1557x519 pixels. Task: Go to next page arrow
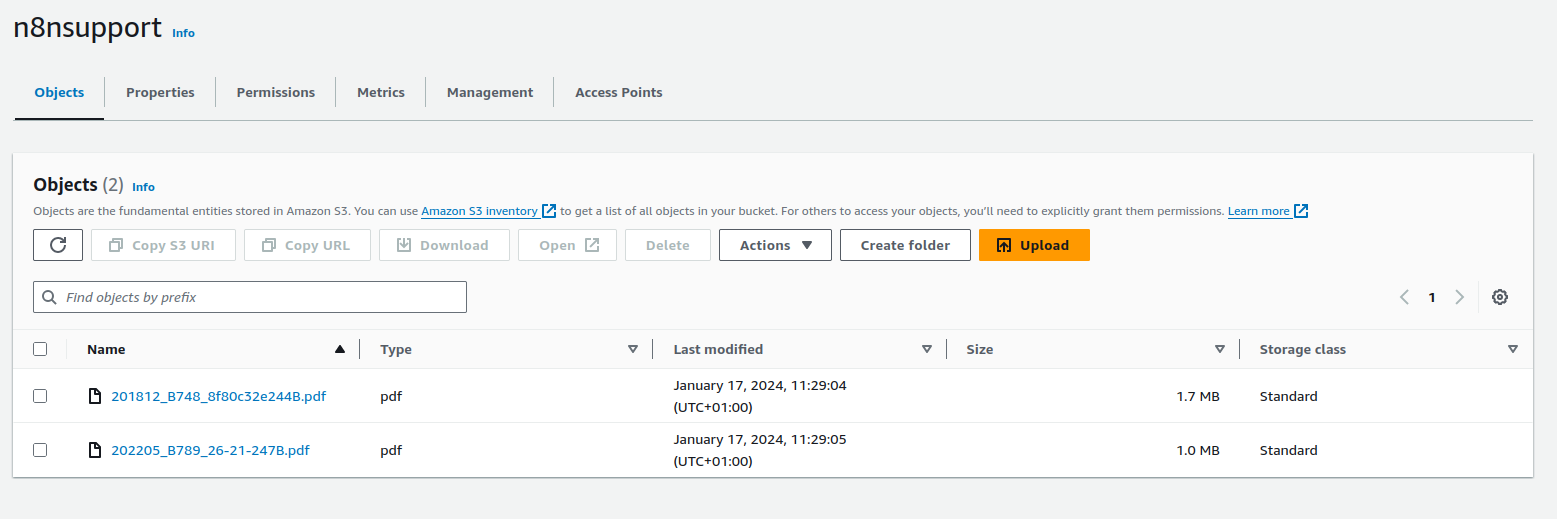tap(1459, 297)
